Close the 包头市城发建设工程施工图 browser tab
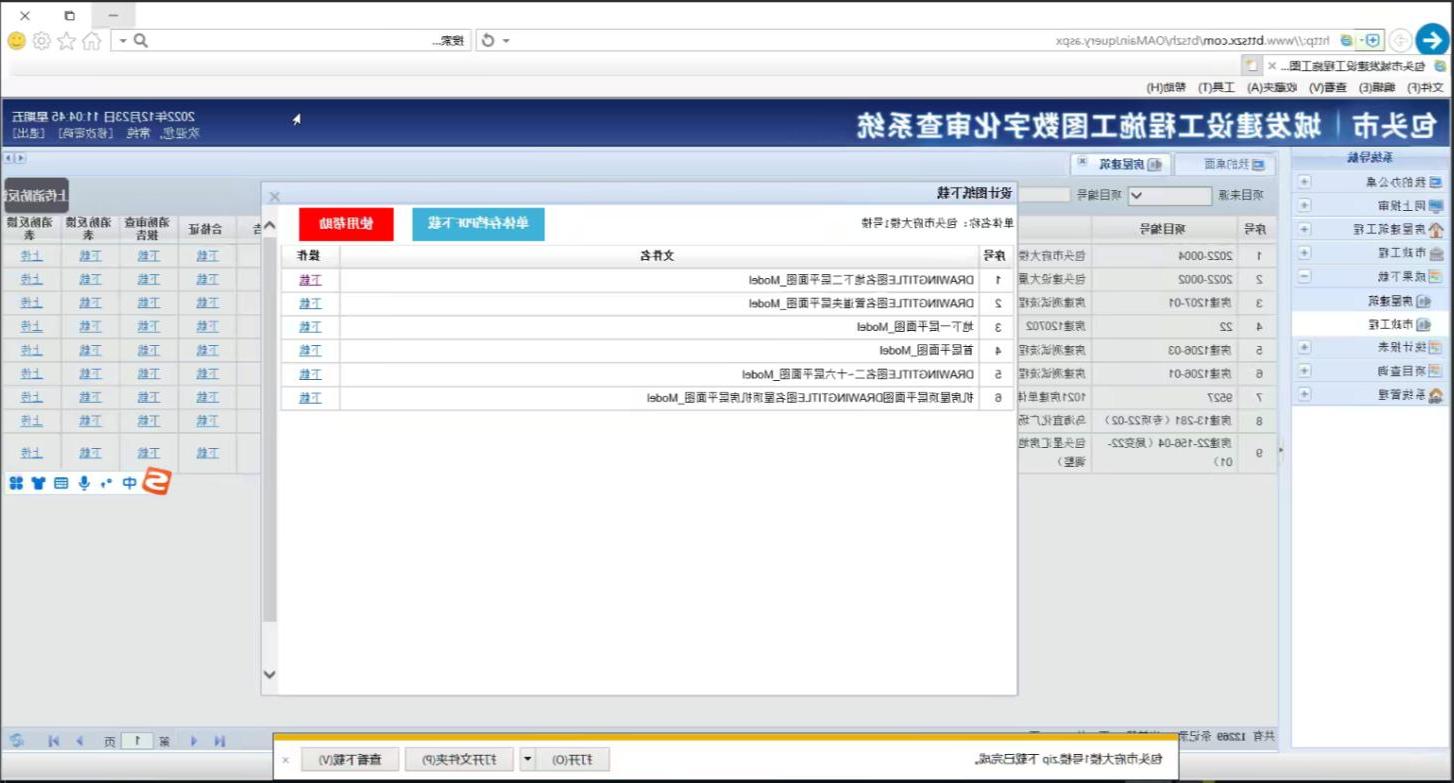 (1272, 65)
